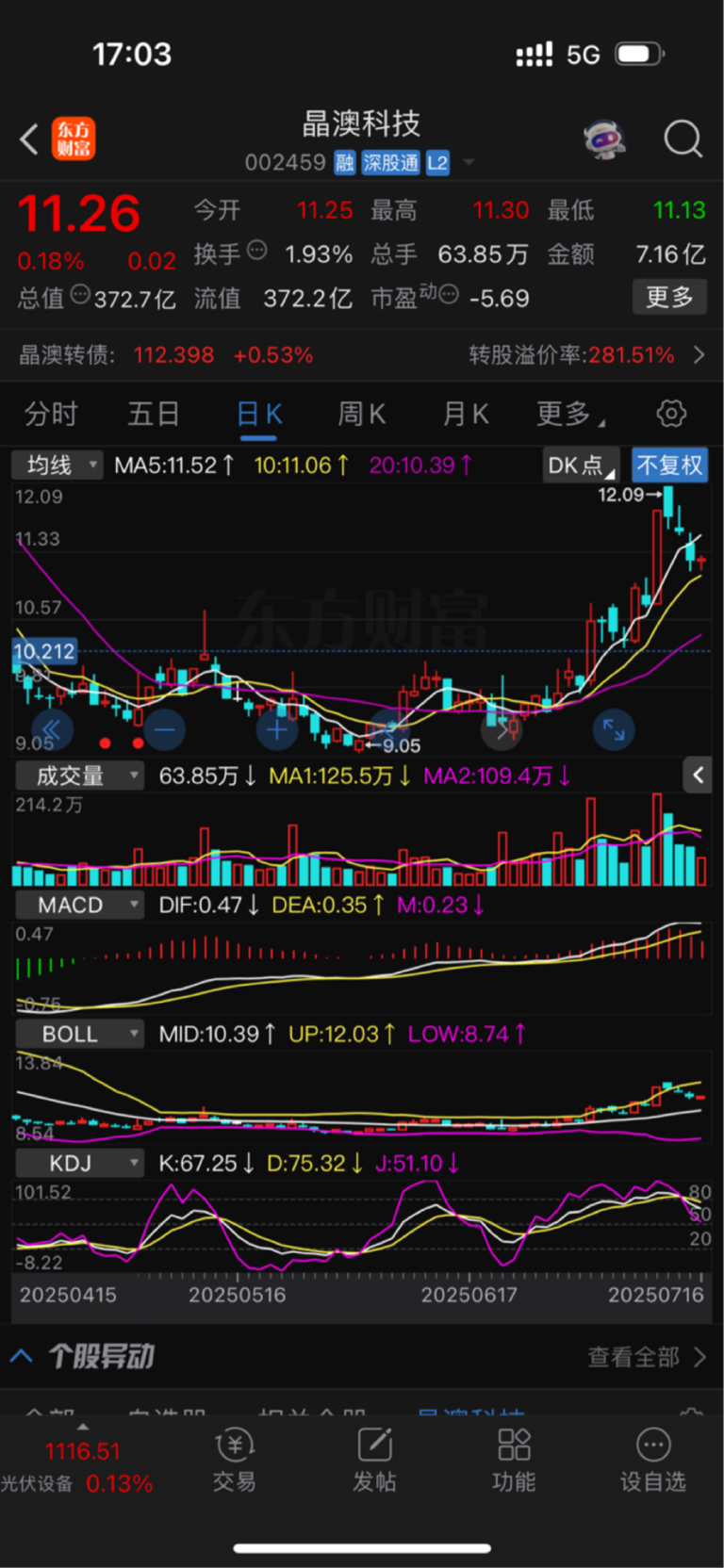Tap the 11.26 current price

point(78,213)
